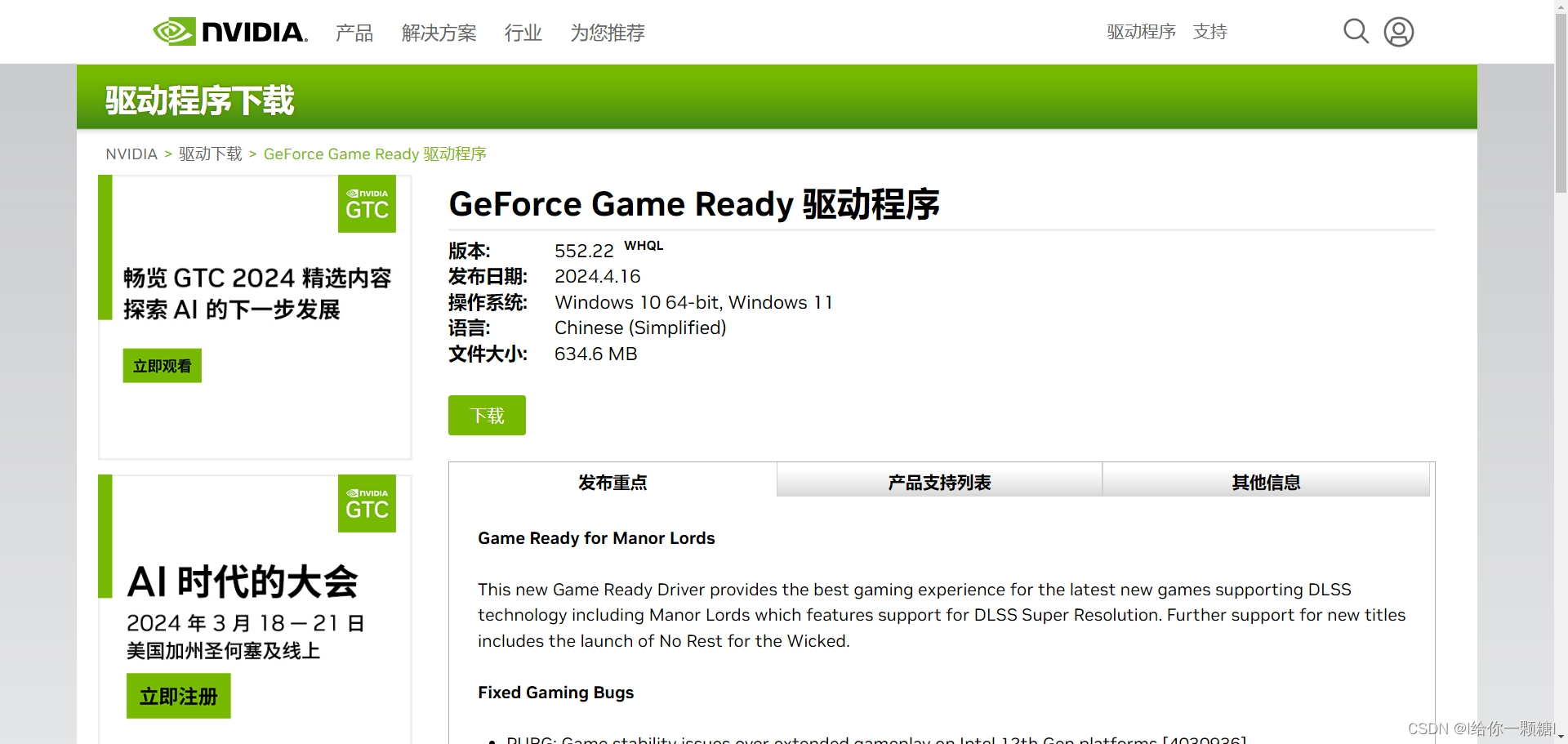Click the NVIDIA logo
This screenshot has height=744, width=1568.
(230, 32)
